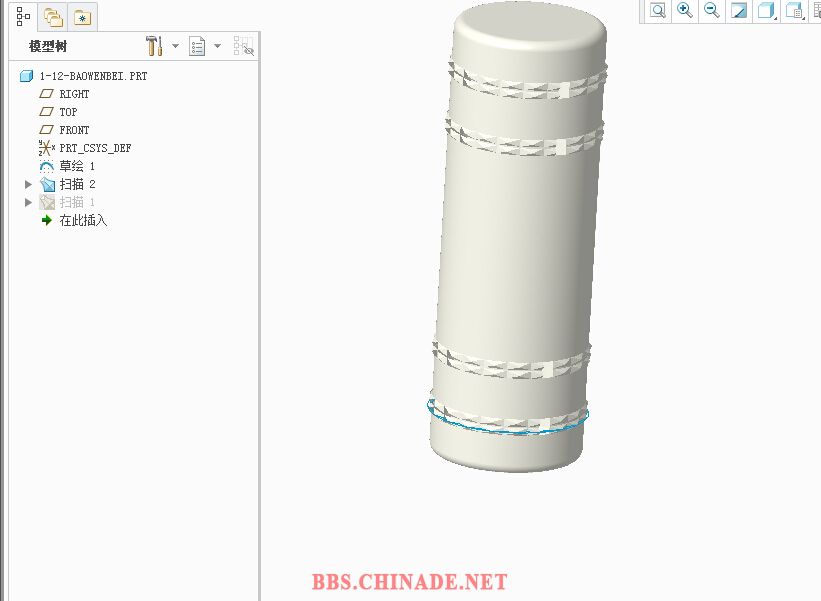Screen dimensions: 821x601
Task: Click the green insert arrow icon
Action: (47, 220)
